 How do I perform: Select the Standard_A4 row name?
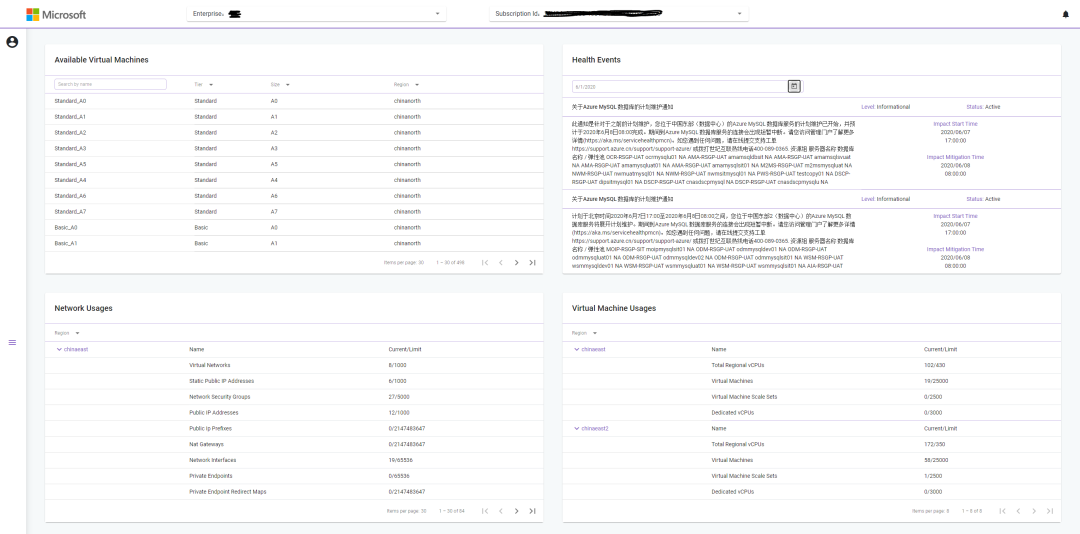coord(70,180)
